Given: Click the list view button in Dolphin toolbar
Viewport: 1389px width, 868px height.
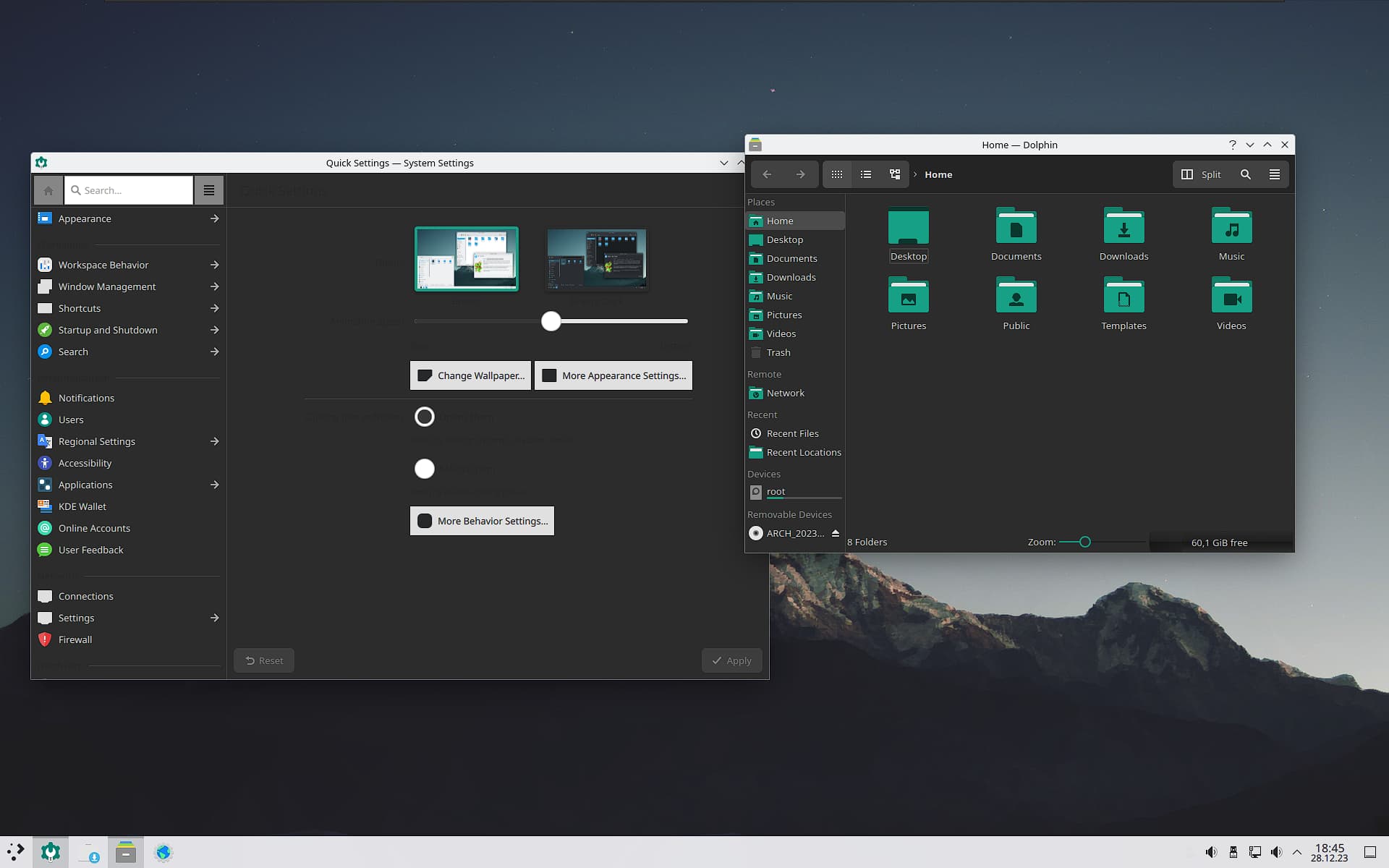Looking at the screenshot, I should click(x=866, y=173).
